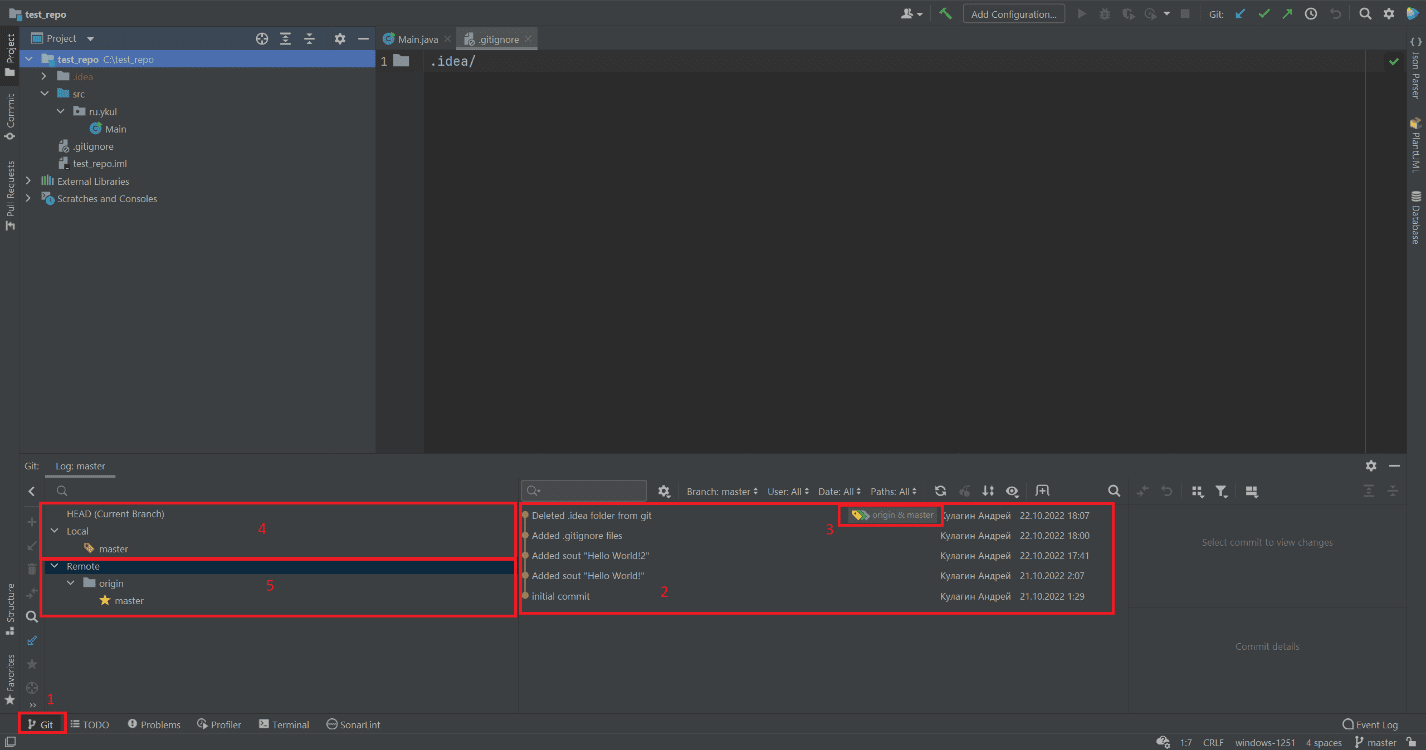Open Git tool window settings gear
This screenshot has width=1426, height=750.
(1371, 466)
